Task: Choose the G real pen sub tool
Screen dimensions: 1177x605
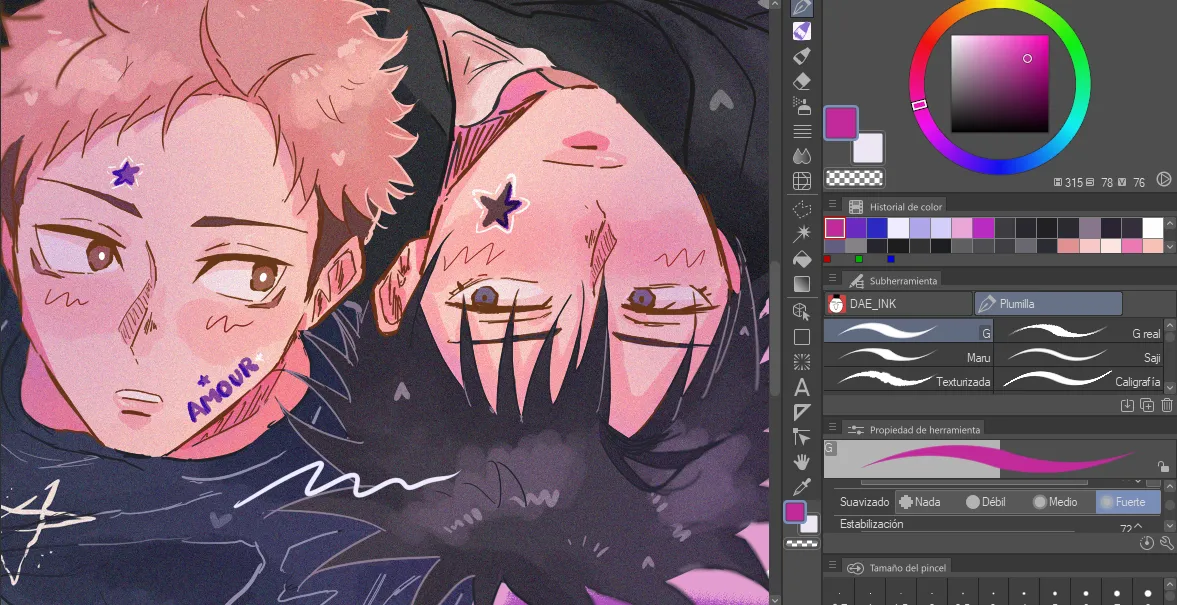Action: [1078, 331]
